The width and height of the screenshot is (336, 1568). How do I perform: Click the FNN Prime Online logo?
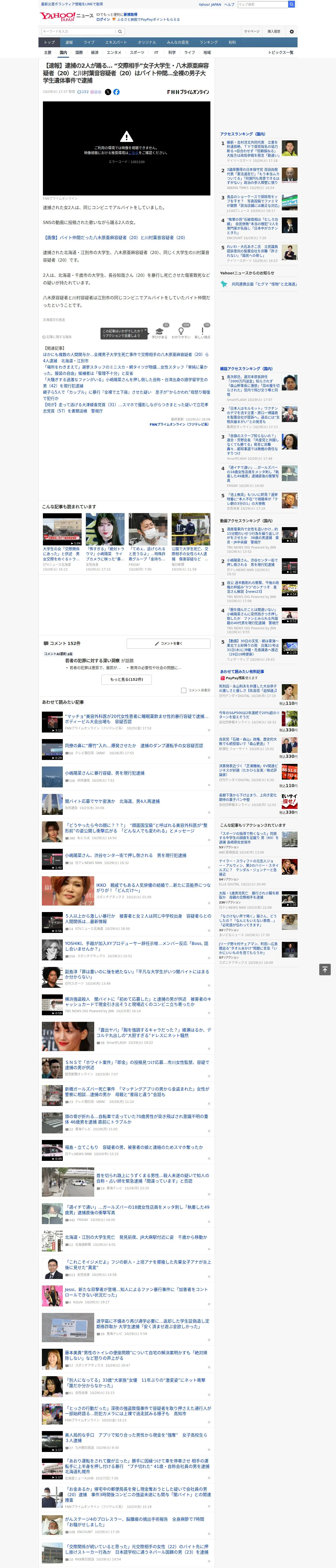(x=188, y=92)
